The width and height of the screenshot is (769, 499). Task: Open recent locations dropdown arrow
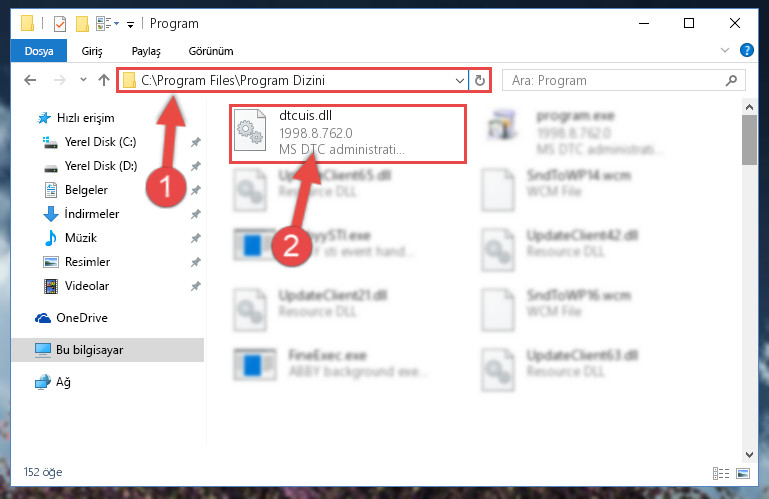coord(83,79)
